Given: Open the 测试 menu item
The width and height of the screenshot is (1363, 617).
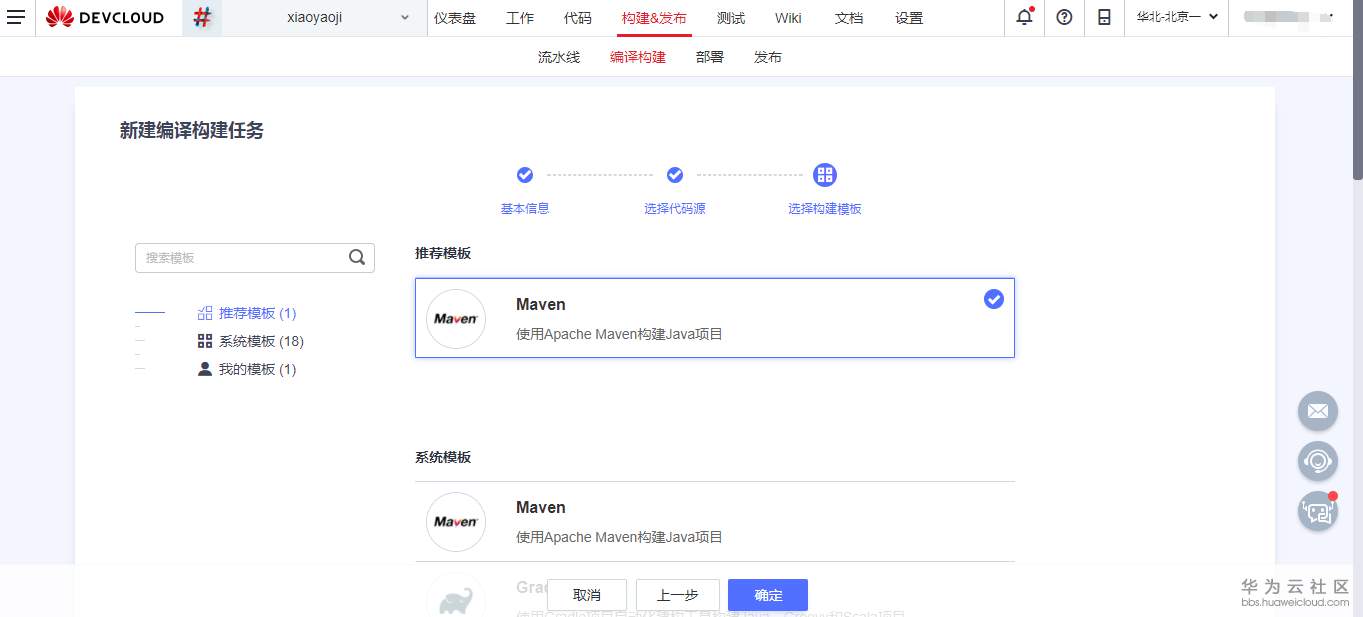Looking at the screenshot, I should [731, 17].
